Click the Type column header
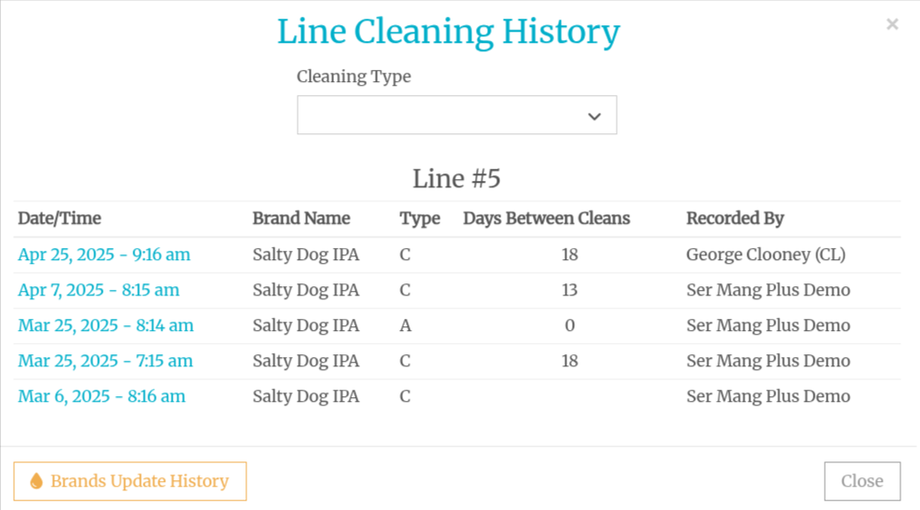The image size is (920, 510). 420,218
